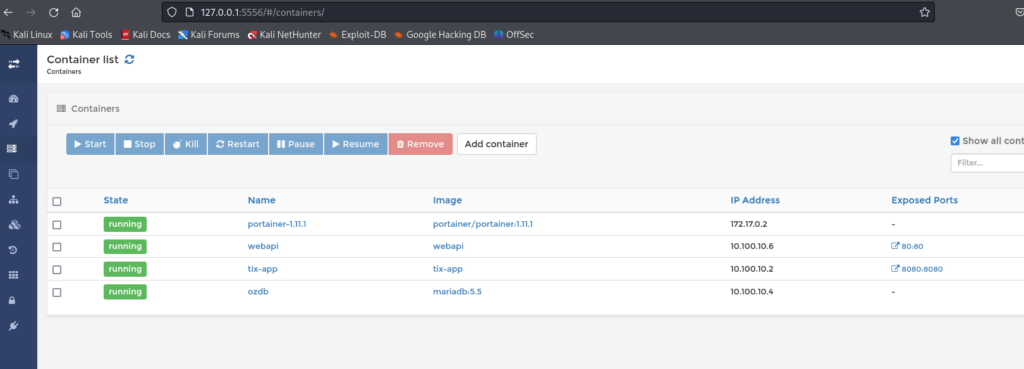
Task: Open the Dashboard sidebar icon
Action: point(13,99)
